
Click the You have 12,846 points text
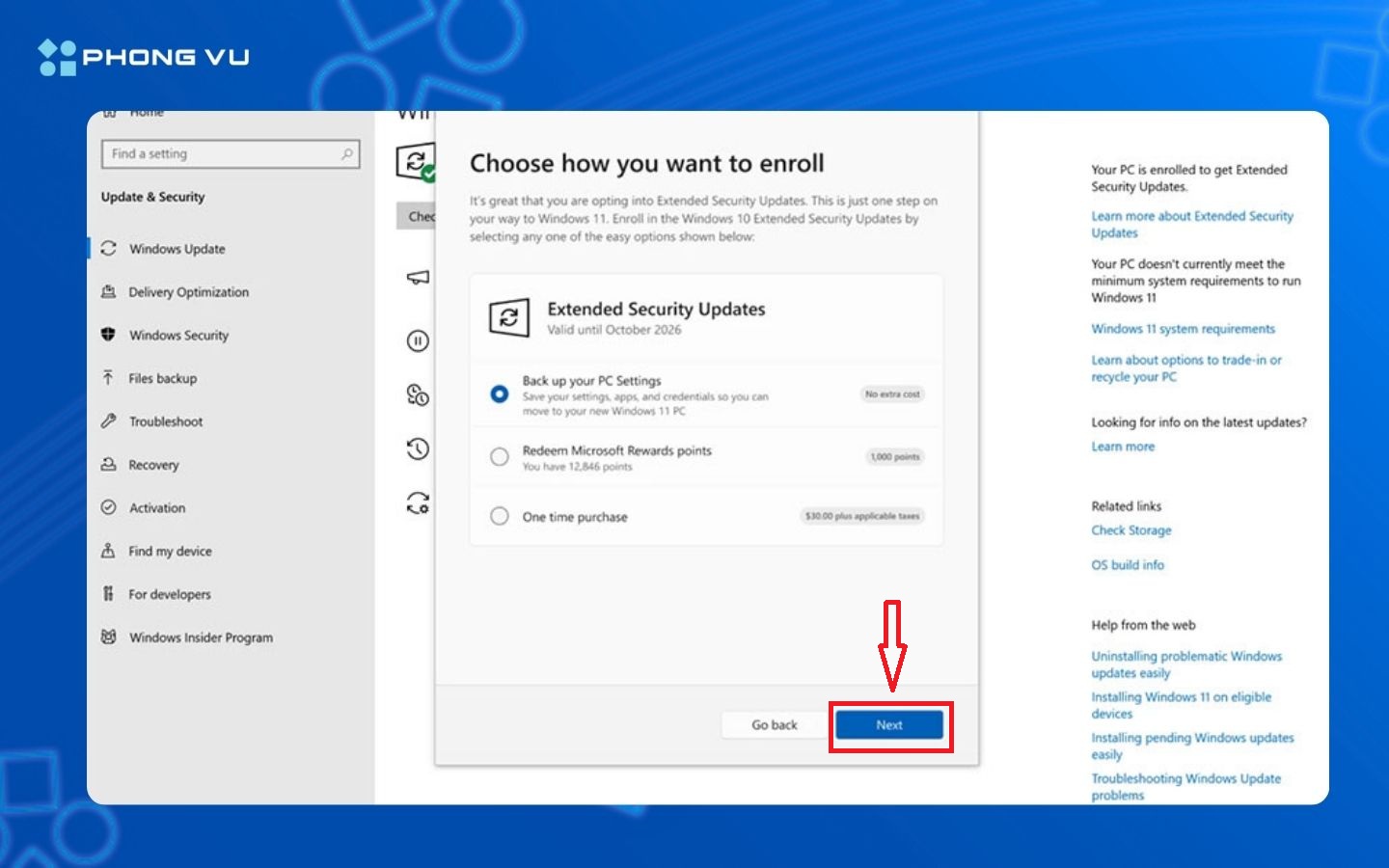(x=577, y=467)
